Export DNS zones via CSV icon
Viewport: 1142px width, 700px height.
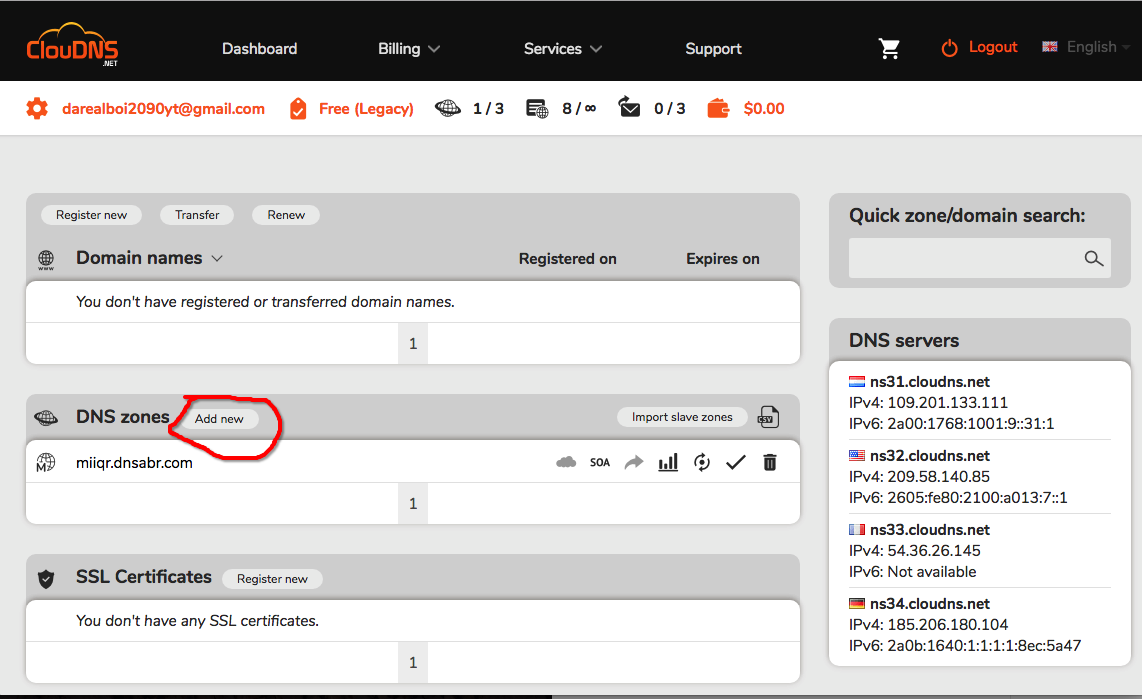tap(768, 417)
